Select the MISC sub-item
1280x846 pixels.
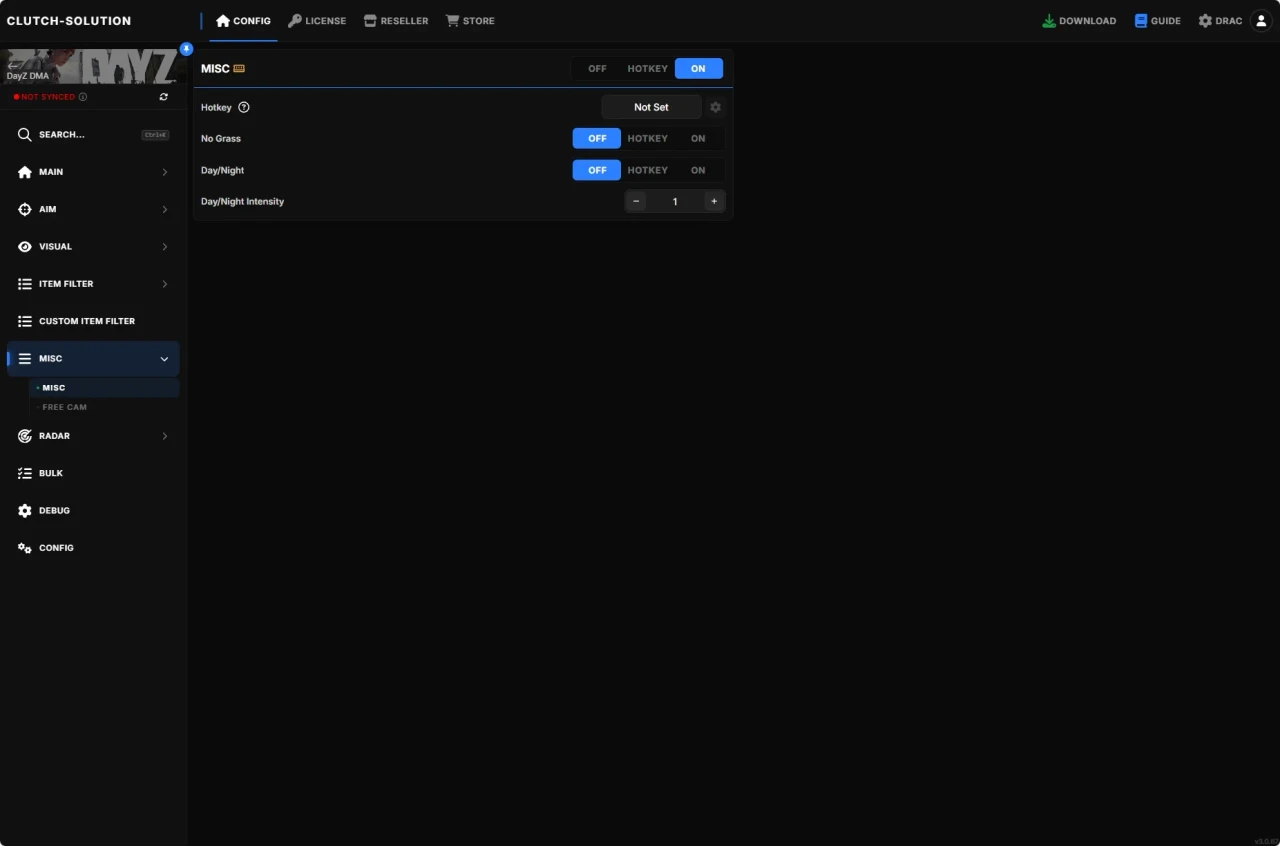click(x=104, y=388)
